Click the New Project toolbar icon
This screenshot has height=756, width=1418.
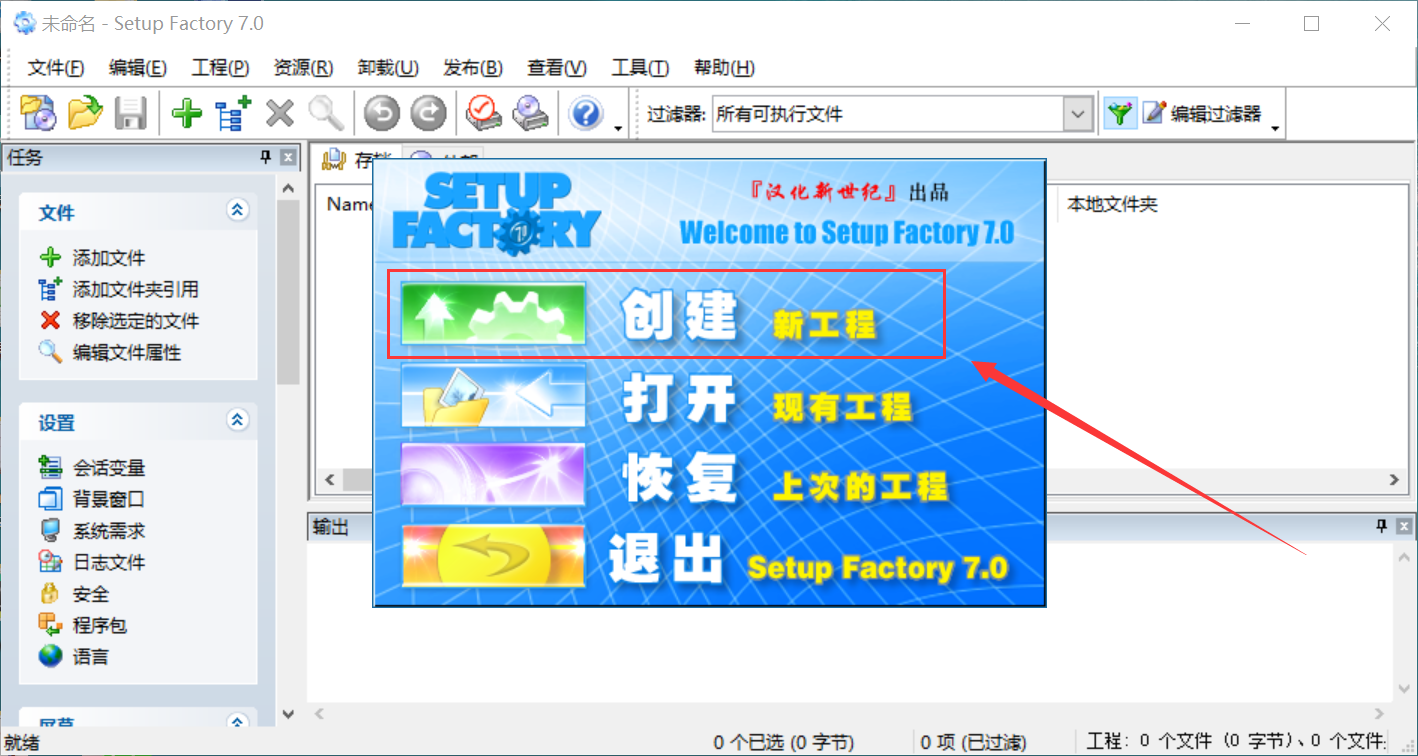click(x=38, y=113)
